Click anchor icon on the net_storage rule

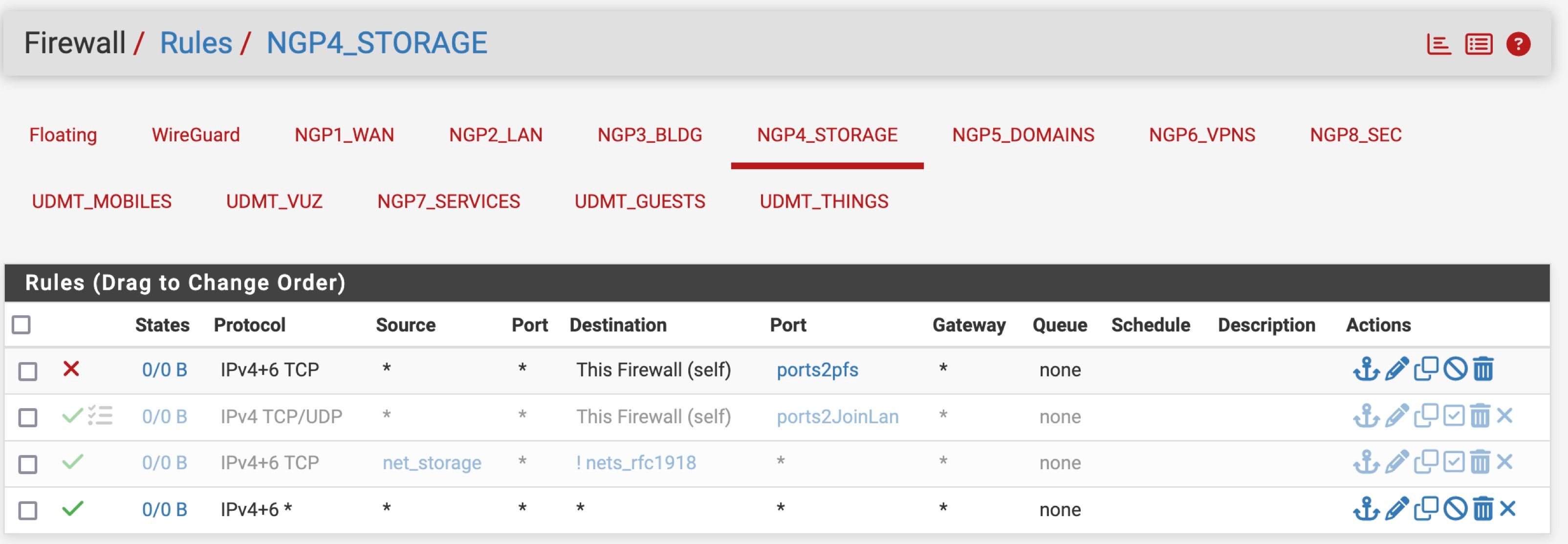1366,462
